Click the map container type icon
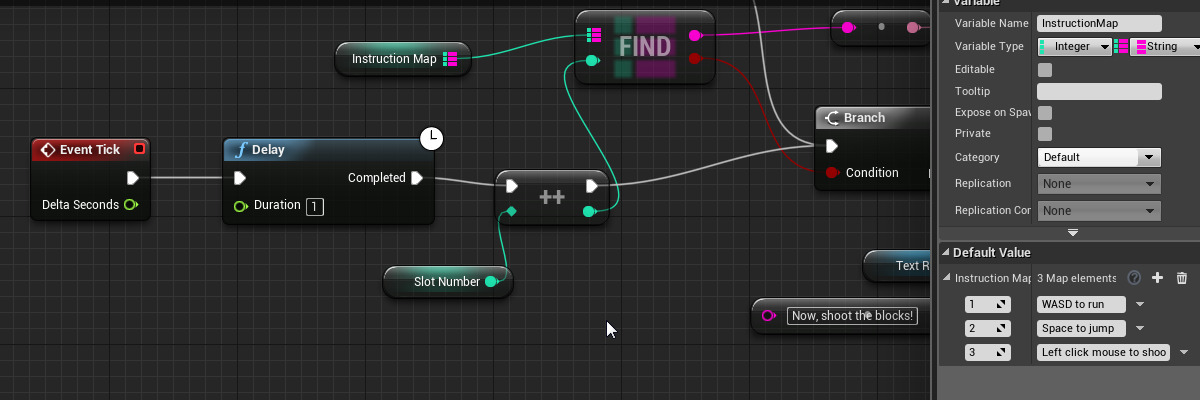 click(x=1121, y=46)
